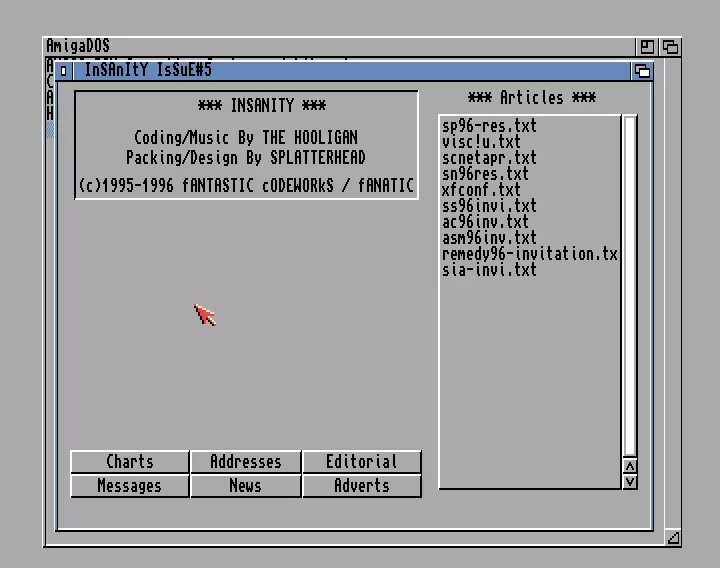Show the Editorial page
Image resolution: width=720 pixels, height=568 pixels.
361,462
